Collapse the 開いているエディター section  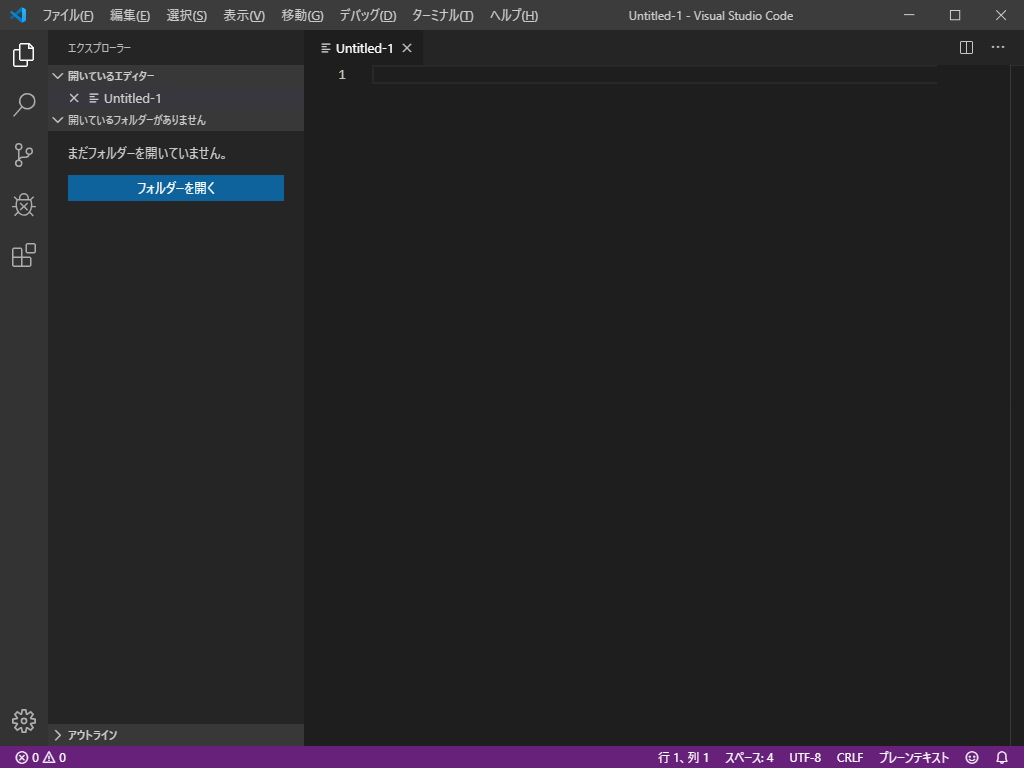(176, 76)
